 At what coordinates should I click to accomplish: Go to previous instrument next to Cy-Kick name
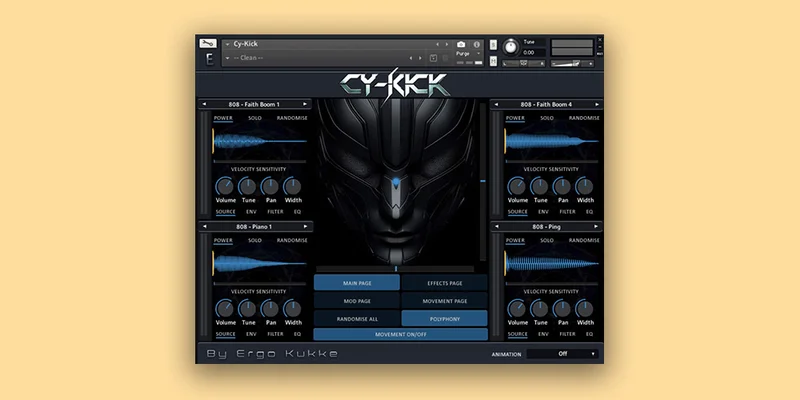tap(437, 44)
